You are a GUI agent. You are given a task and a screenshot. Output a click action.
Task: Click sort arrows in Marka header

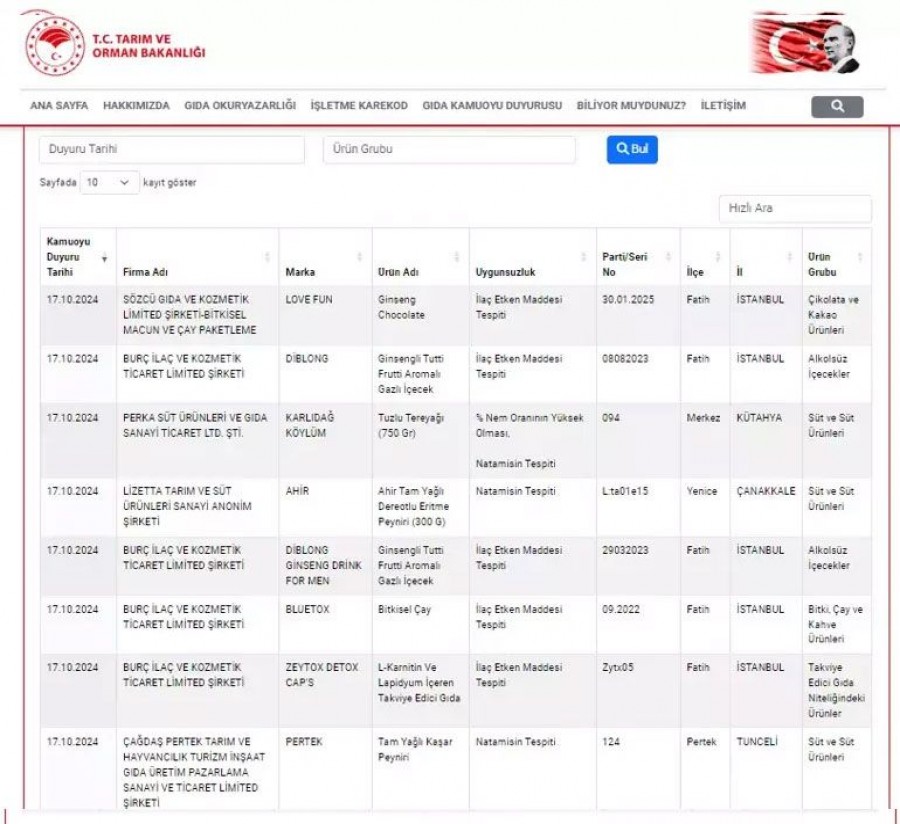tap(360, 257)
